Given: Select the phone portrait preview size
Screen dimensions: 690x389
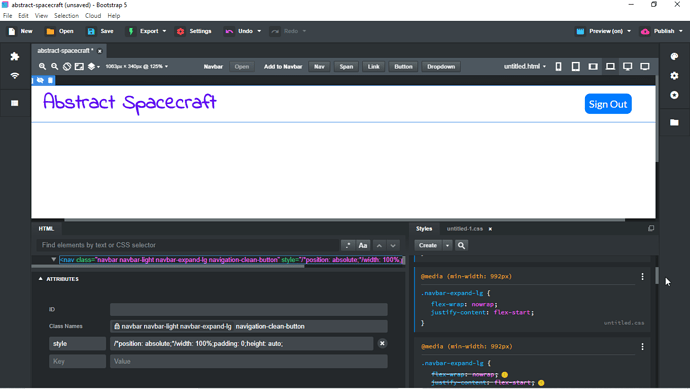Looking at the screenshot, I should (x=558, y=66).
